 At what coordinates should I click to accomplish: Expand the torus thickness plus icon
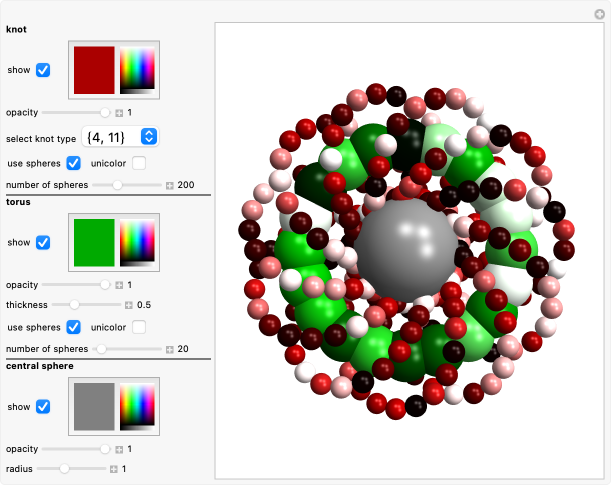(129, 304)
